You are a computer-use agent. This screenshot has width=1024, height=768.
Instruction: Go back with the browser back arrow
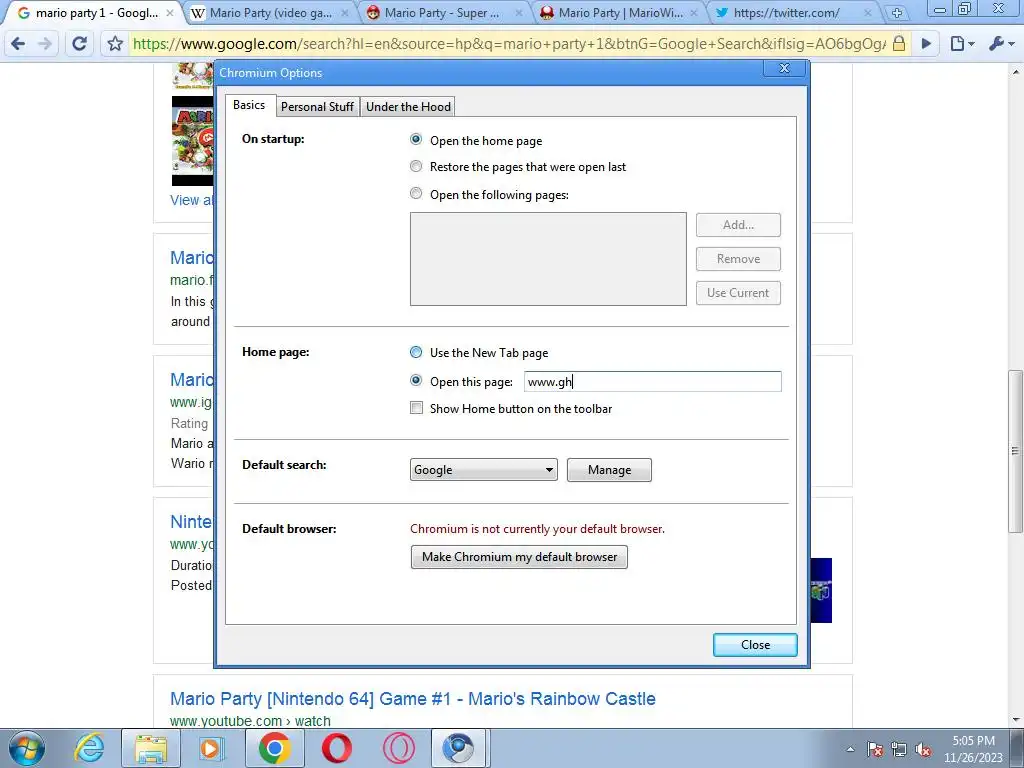pyautogui.click(x=18, y=44)
